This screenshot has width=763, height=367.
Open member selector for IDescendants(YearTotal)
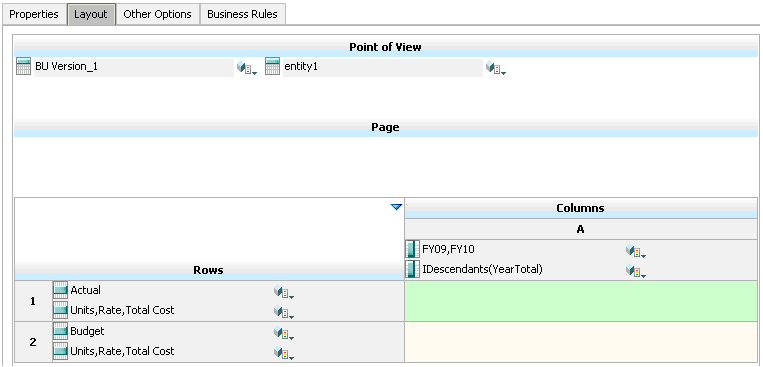(636, 271)
